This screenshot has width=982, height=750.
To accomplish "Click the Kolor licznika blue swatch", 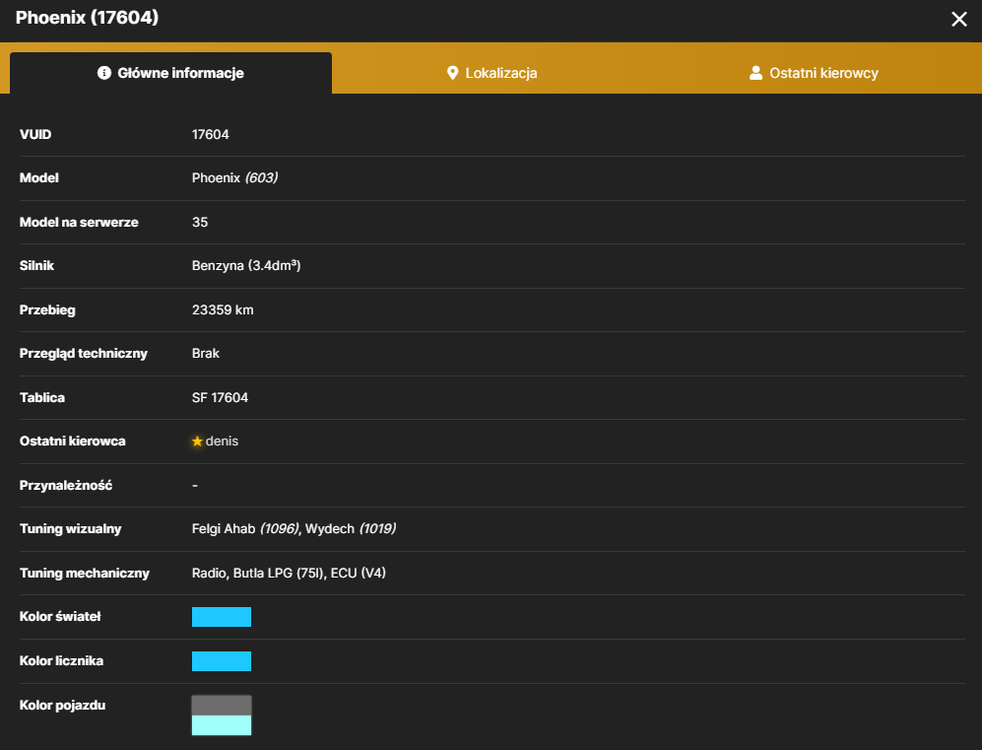I will point(221,661).
